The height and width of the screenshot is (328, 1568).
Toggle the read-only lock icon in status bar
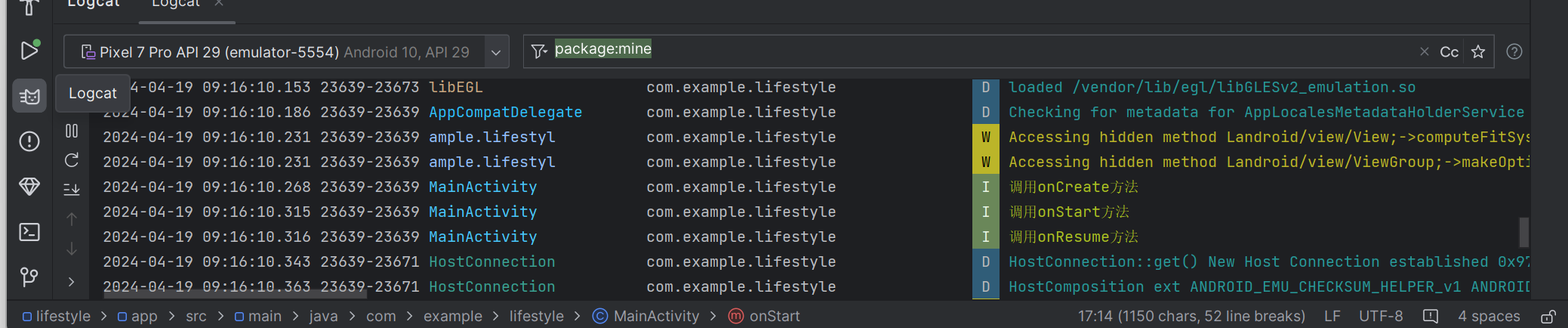point(1548,317)
